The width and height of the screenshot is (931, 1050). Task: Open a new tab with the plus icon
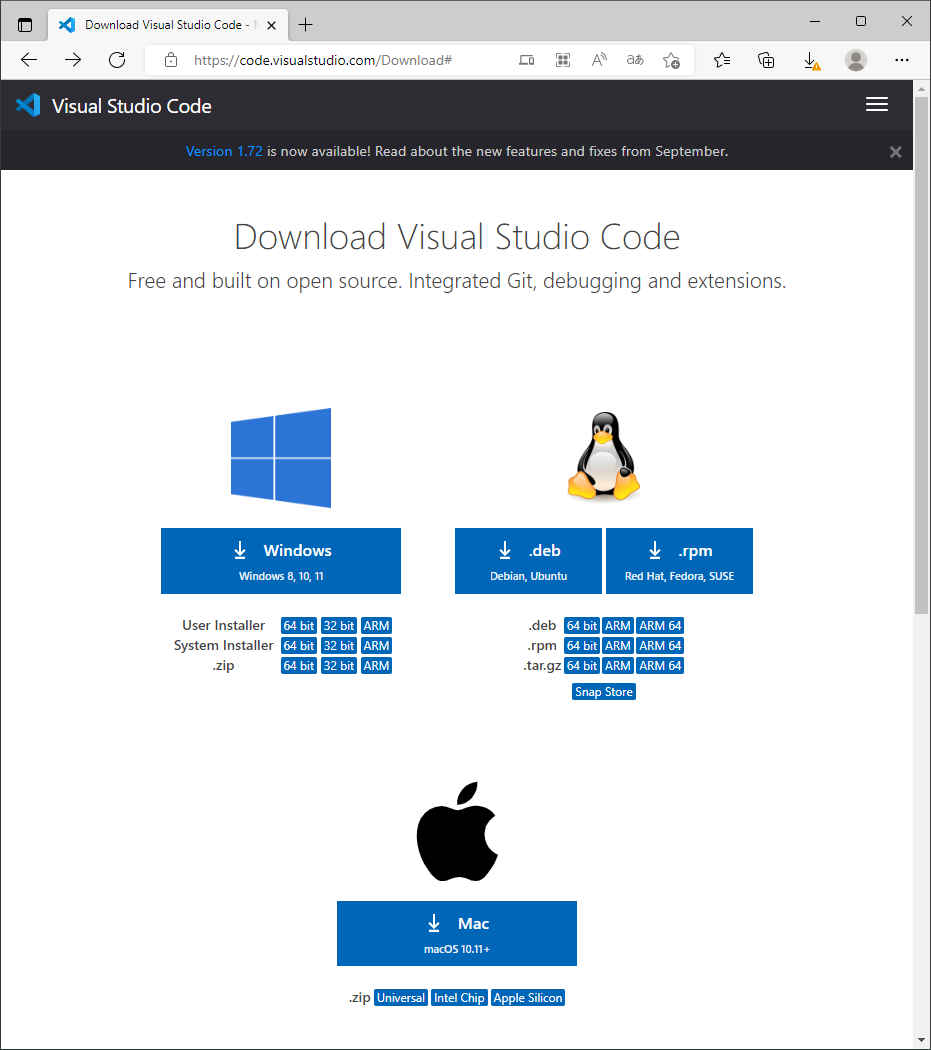[305, 25]
